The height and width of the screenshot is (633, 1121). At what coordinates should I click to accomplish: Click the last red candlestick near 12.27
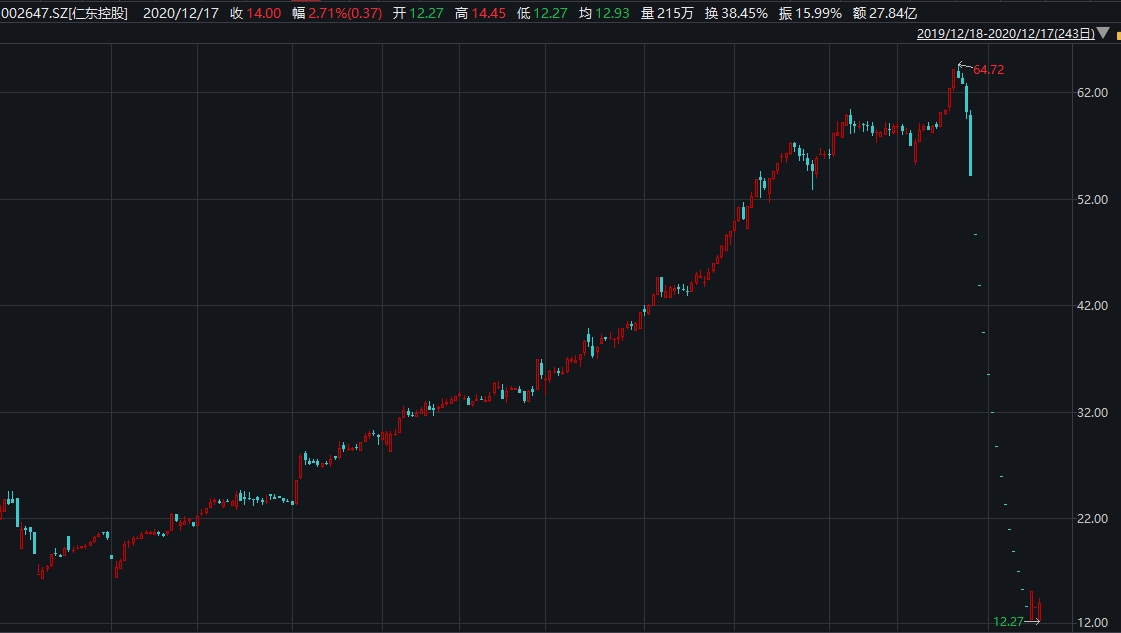(1039, 610)
